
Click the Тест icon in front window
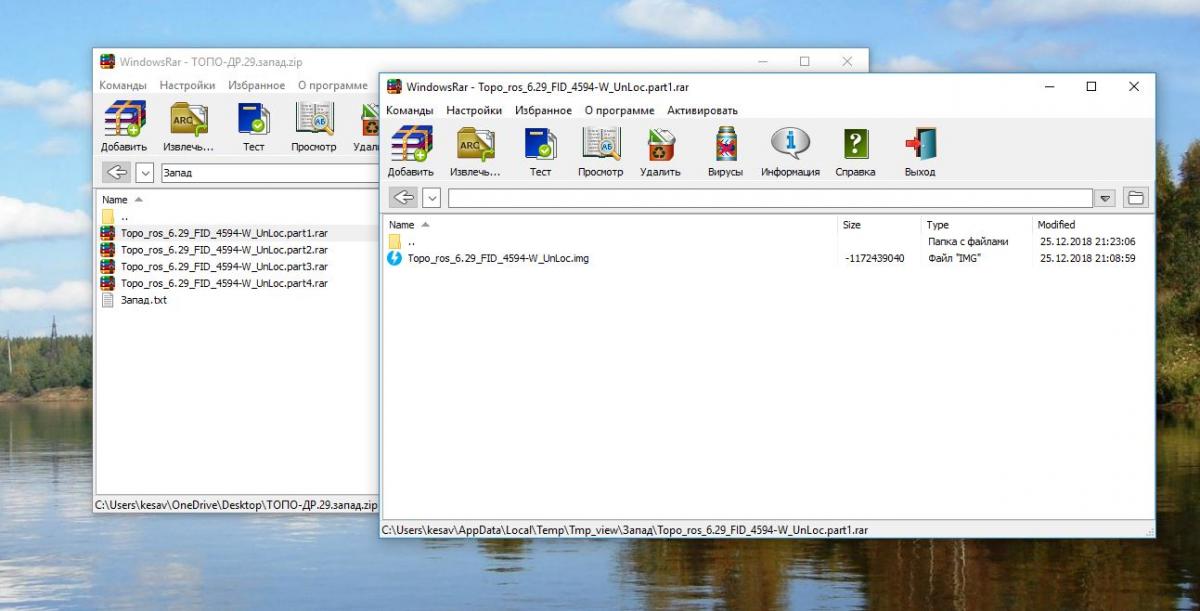coord(540,146)
